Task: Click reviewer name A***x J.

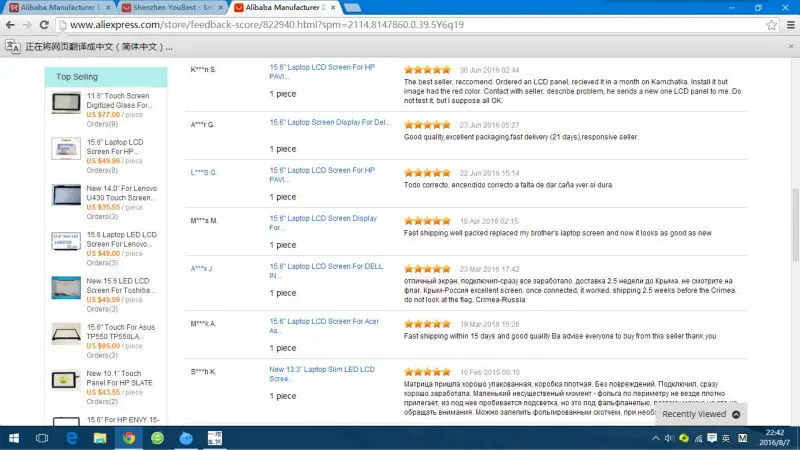Action: 202,268
